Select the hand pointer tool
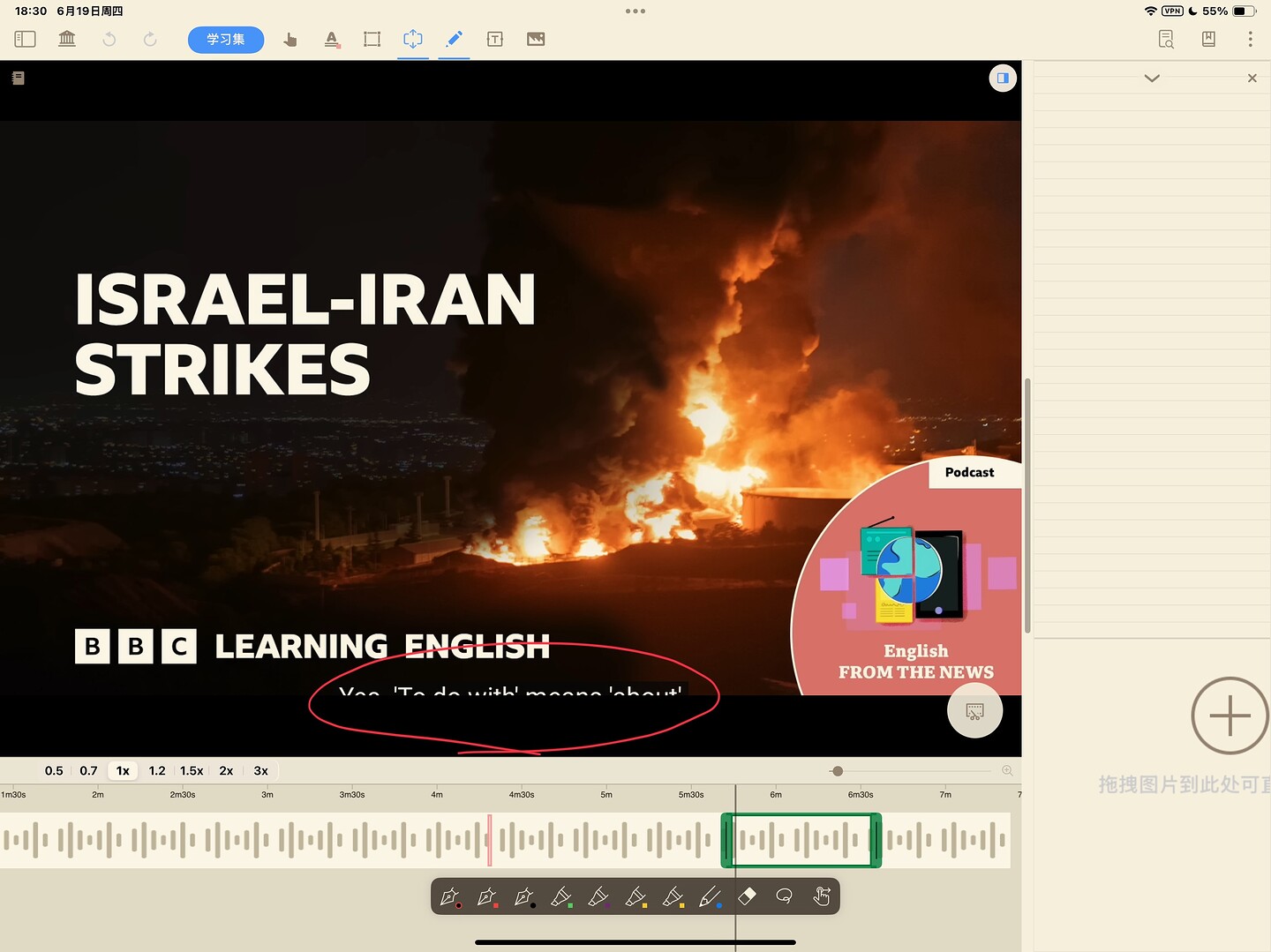Image resolution: width=1271 pixels, height=952 pixels. [x=290, y=39]
